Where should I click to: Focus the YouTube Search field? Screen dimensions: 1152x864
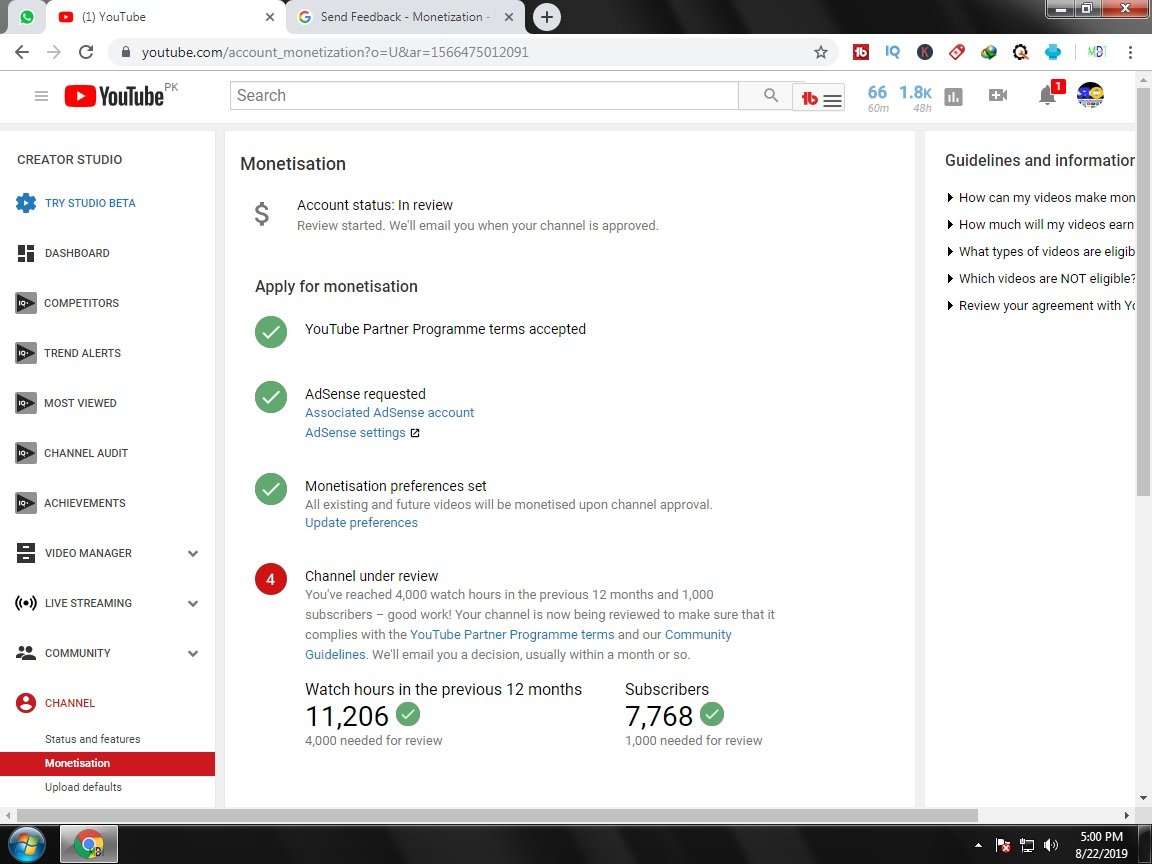coord(483,96)
